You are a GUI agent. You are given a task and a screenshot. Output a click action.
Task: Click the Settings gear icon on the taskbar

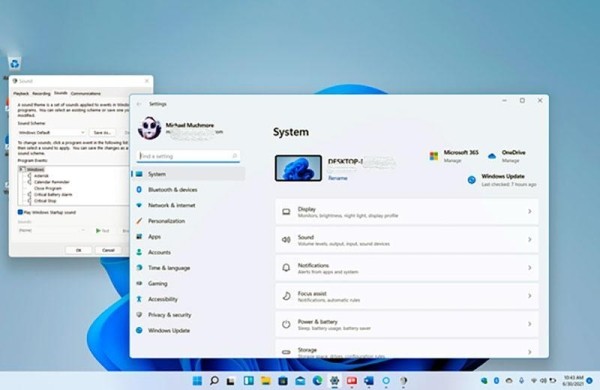[x=334, y=380]
